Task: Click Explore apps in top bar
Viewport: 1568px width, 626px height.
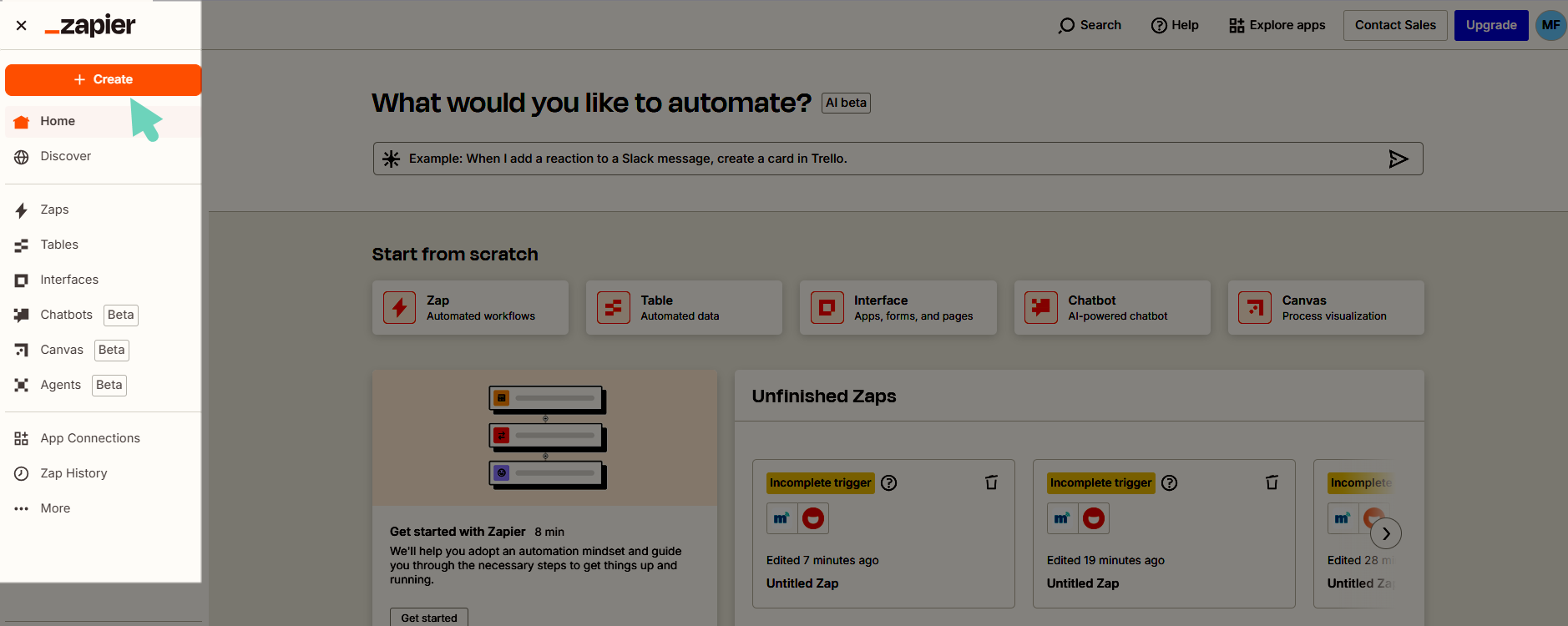Action: tap(1277, 25)
